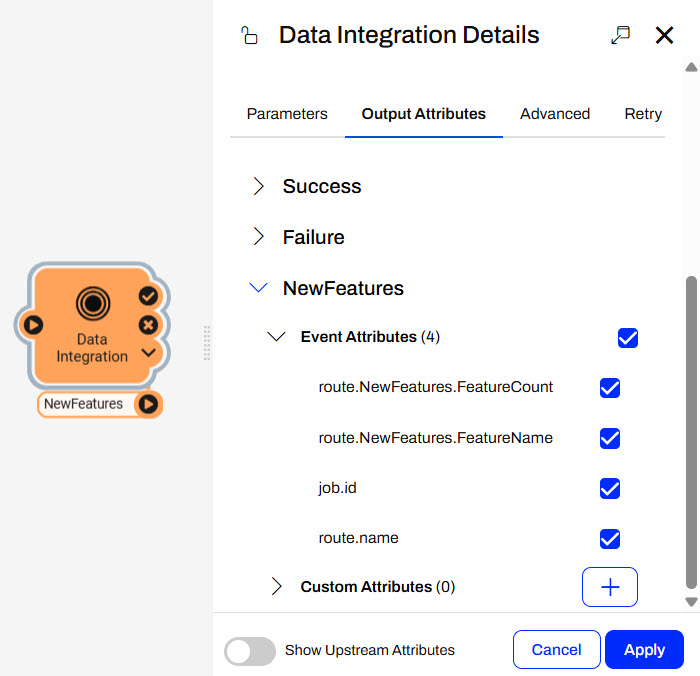This screenshot has width=700, height=676.
Task: Add a custom attribute with plus button
Action: point(609,587)
